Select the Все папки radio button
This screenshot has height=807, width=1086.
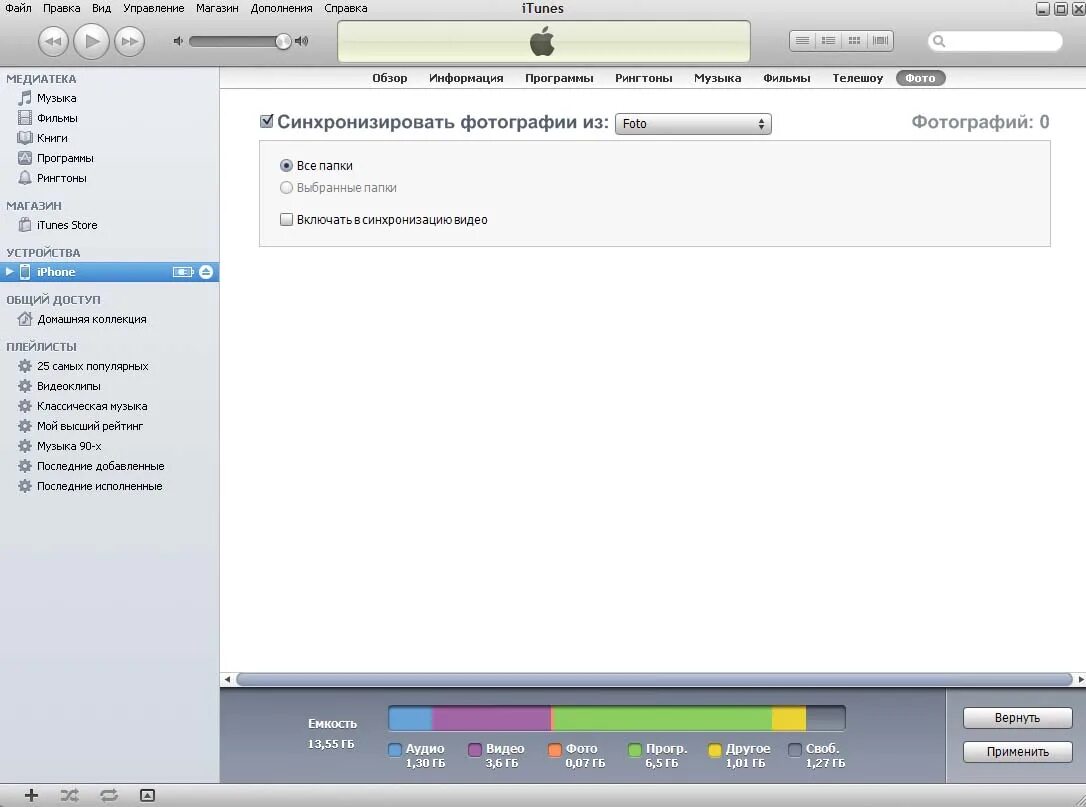coord(286,166)
